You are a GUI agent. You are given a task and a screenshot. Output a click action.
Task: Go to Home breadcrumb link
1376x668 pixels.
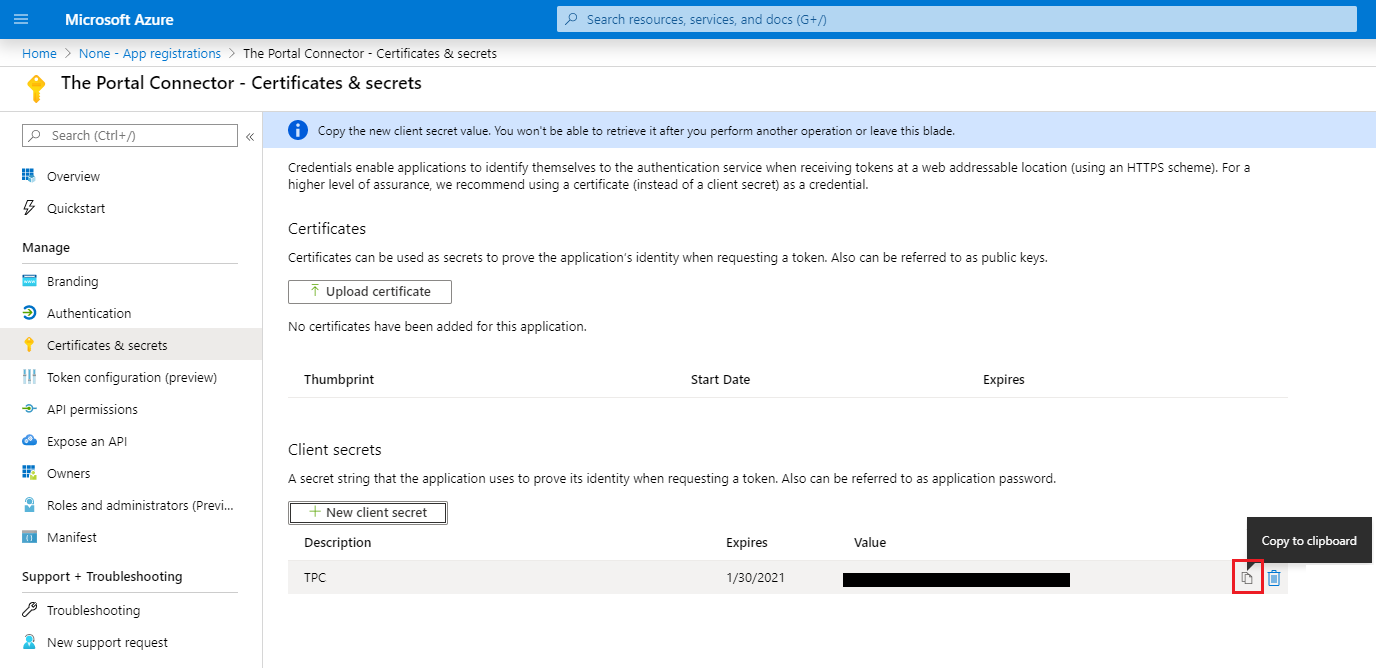point(39,53)
